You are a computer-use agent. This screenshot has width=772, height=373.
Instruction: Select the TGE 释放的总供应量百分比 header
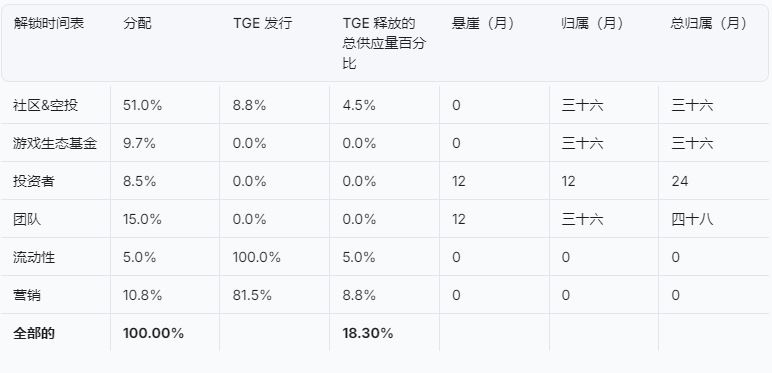384,43
